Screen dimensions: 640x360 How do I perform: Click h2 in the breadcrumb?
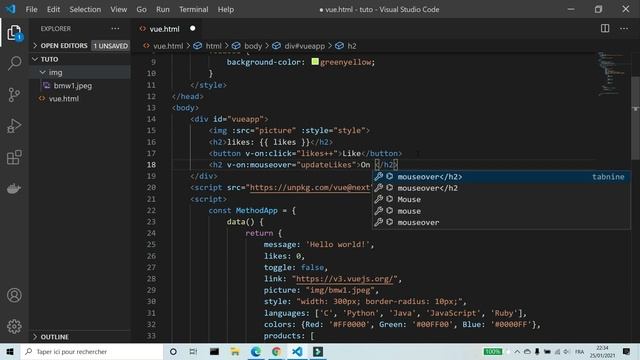coord(352,46)
